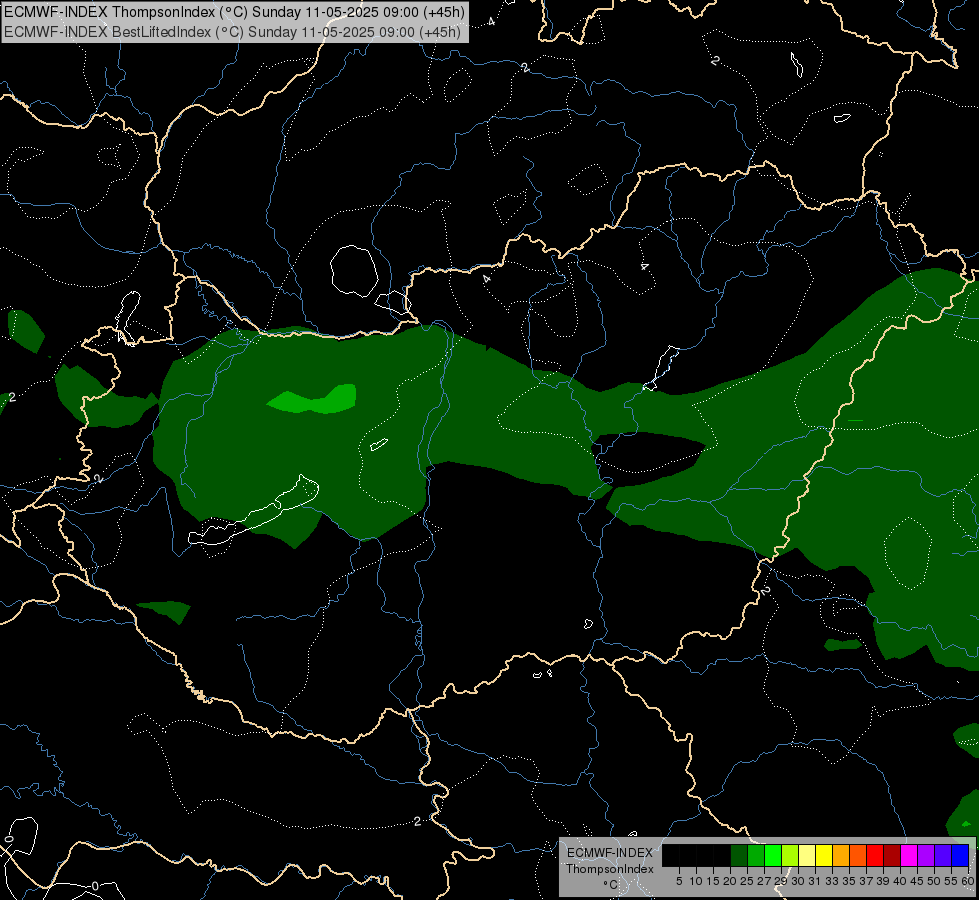The width and height of the screenshot is (979, 900).
Task: Click the legend tick value 30
Action: click(x=798, y=881)
